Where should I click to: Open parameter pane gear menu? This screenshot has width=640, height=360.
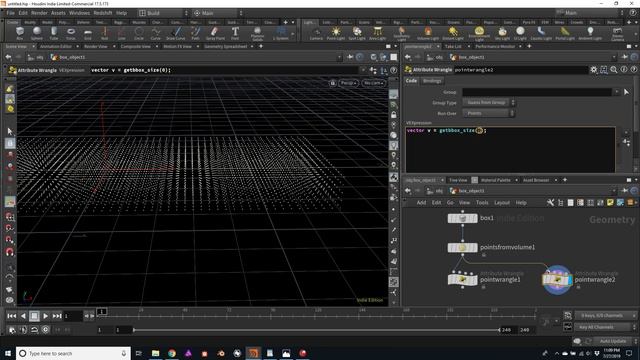tap(593, 70)
